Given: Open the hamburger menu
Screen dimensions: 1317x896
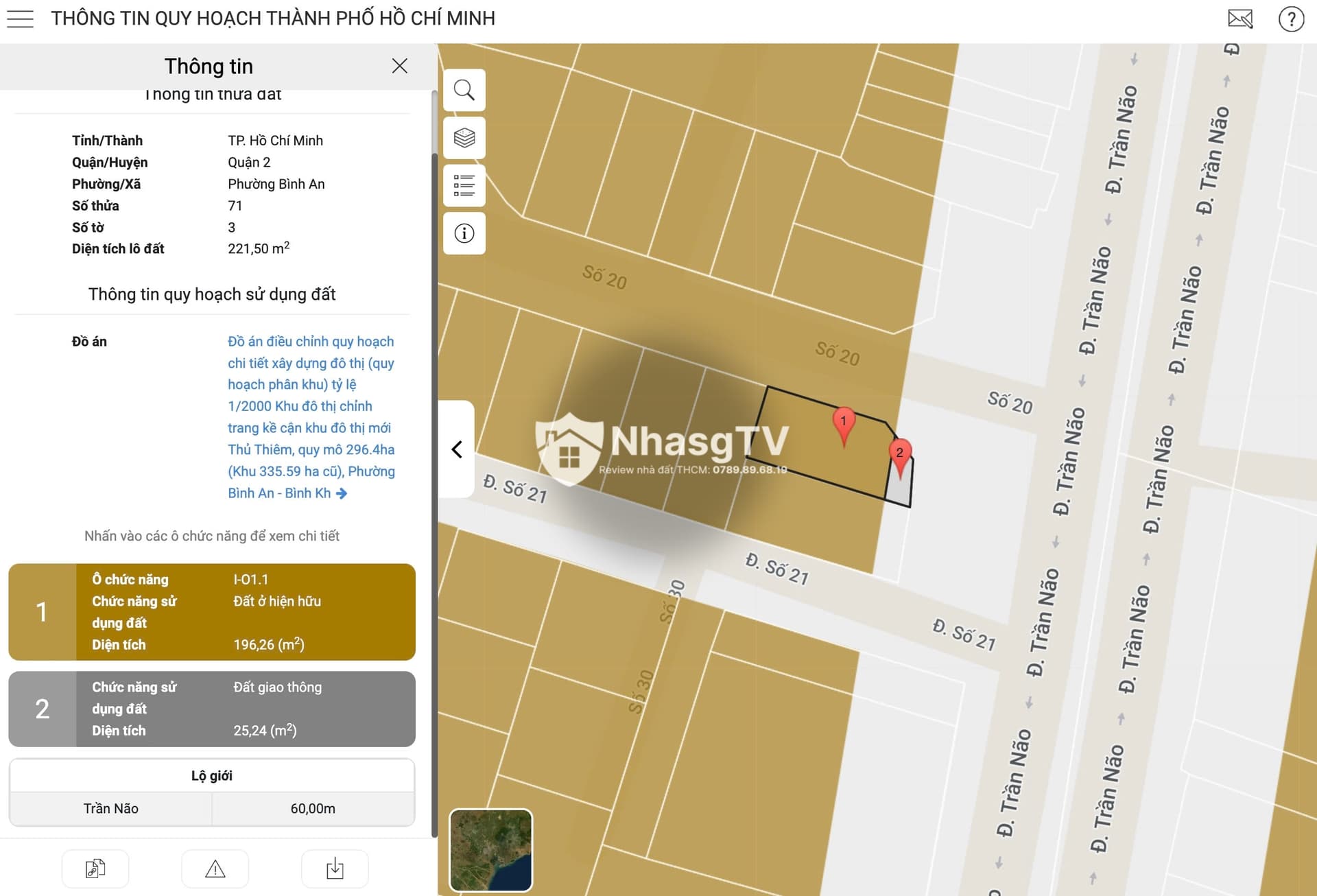Looking at the screenshot, I should [20, 19].
